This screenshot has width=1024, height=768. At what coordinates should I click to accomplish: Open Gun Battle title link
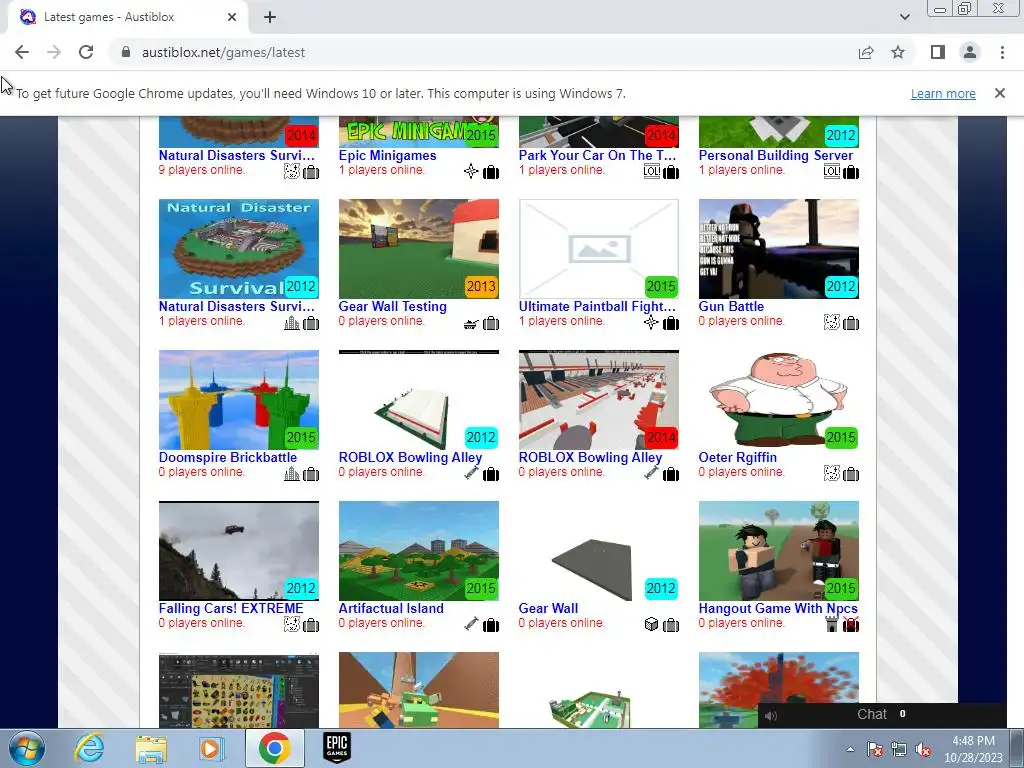click(731, 306)
